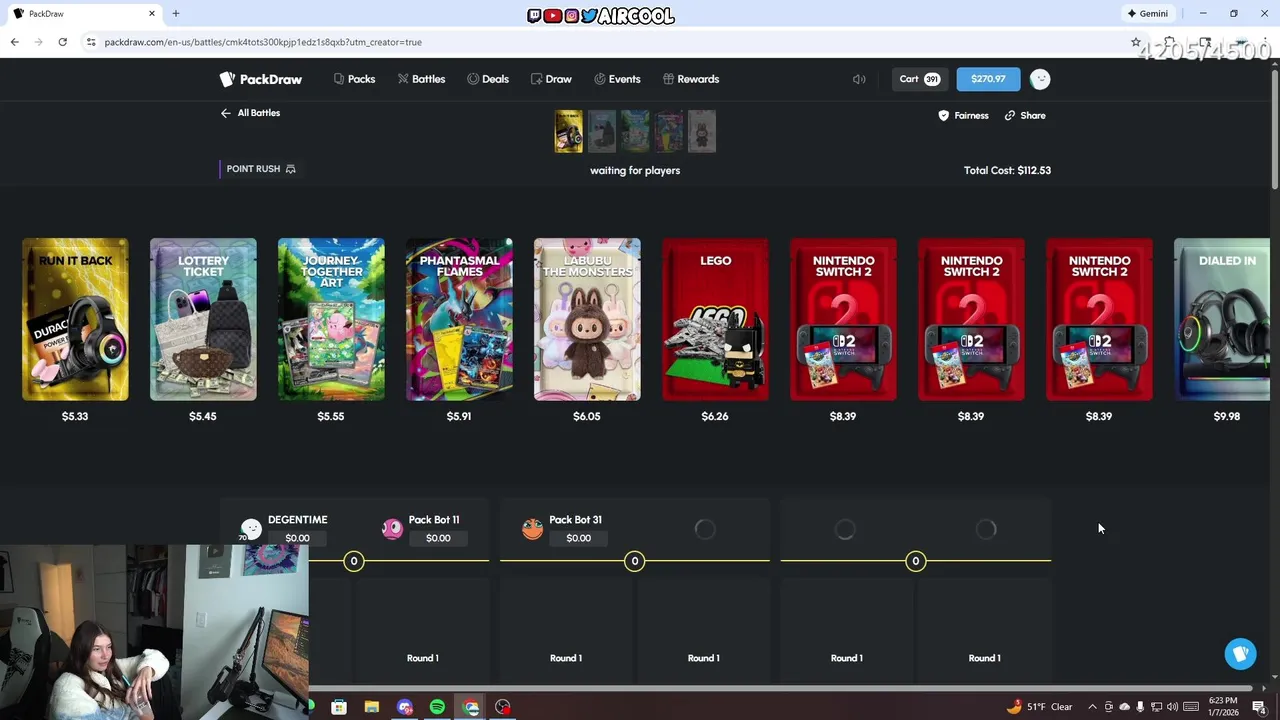Open the Dialed In pack card
The height and width of the screenshot is (720, 1280).
click(1222, 319)
